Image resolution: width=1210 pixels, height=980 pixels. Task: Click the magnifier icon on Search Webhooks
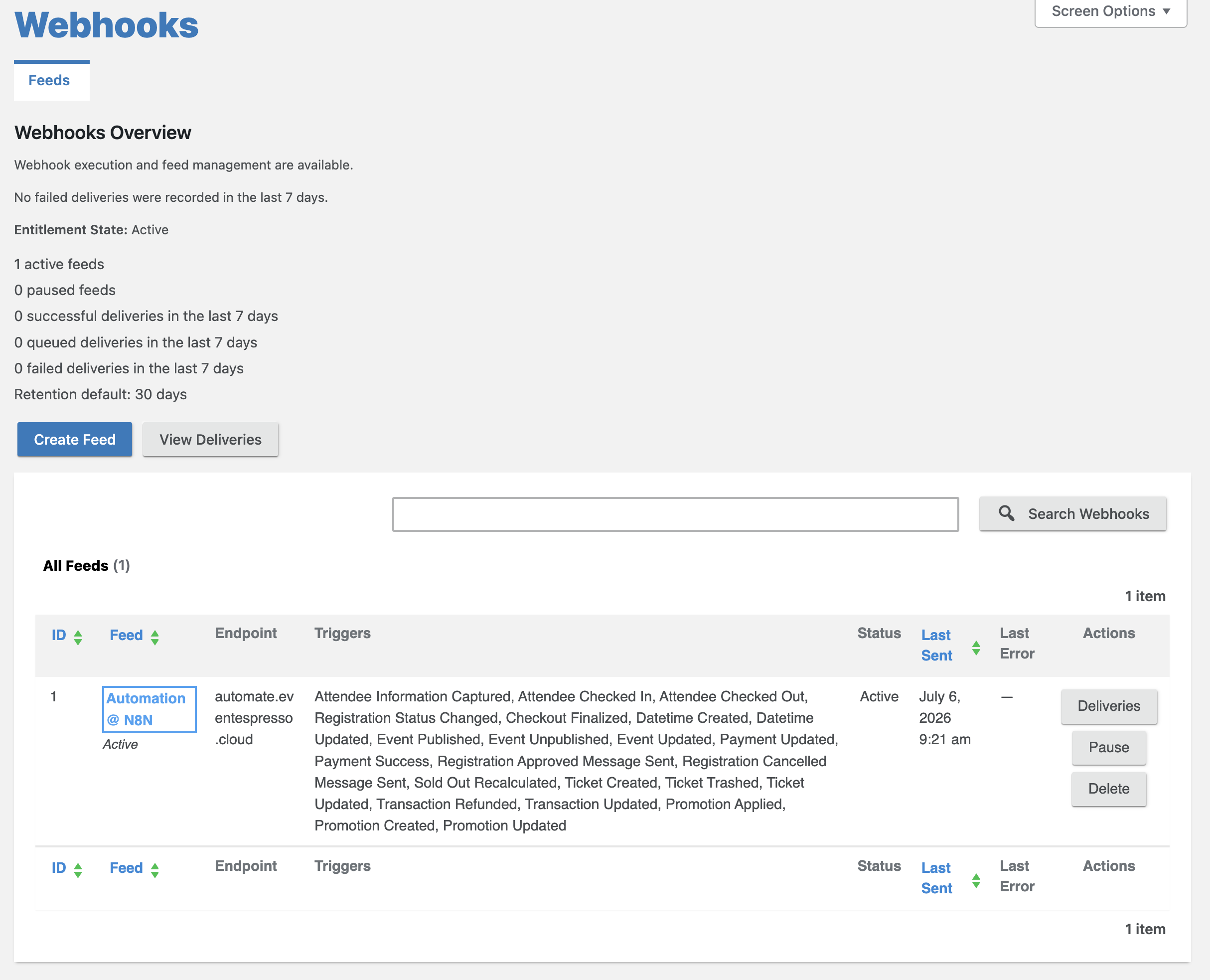(x=1006, y=512)
